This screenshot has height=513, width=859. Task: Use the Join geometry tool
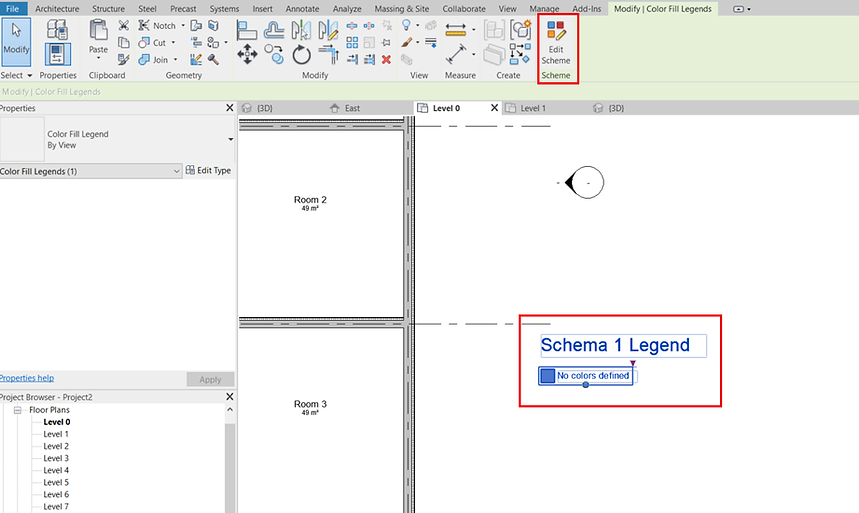[153, 59]
